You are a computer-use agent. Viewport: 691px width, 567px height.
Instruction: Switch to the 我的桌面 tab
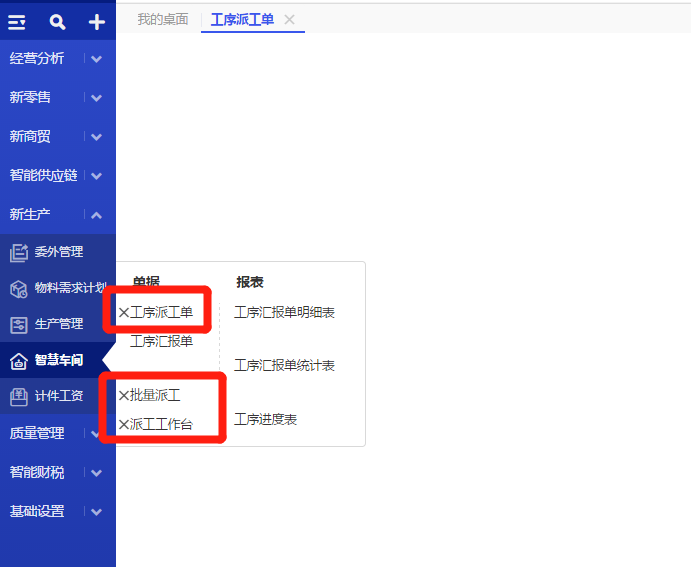click(x=163, y=19)
